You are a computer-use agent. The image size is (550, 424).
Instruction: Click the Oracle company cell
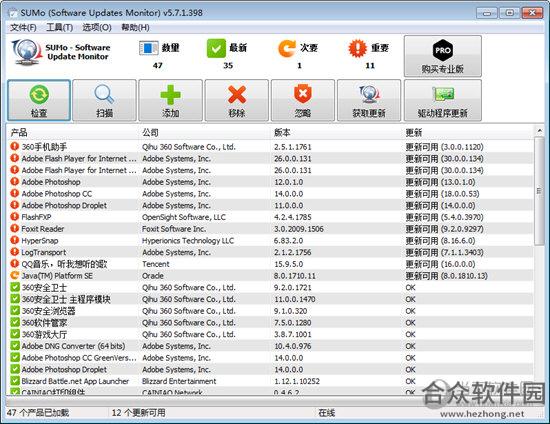[153, 276]
